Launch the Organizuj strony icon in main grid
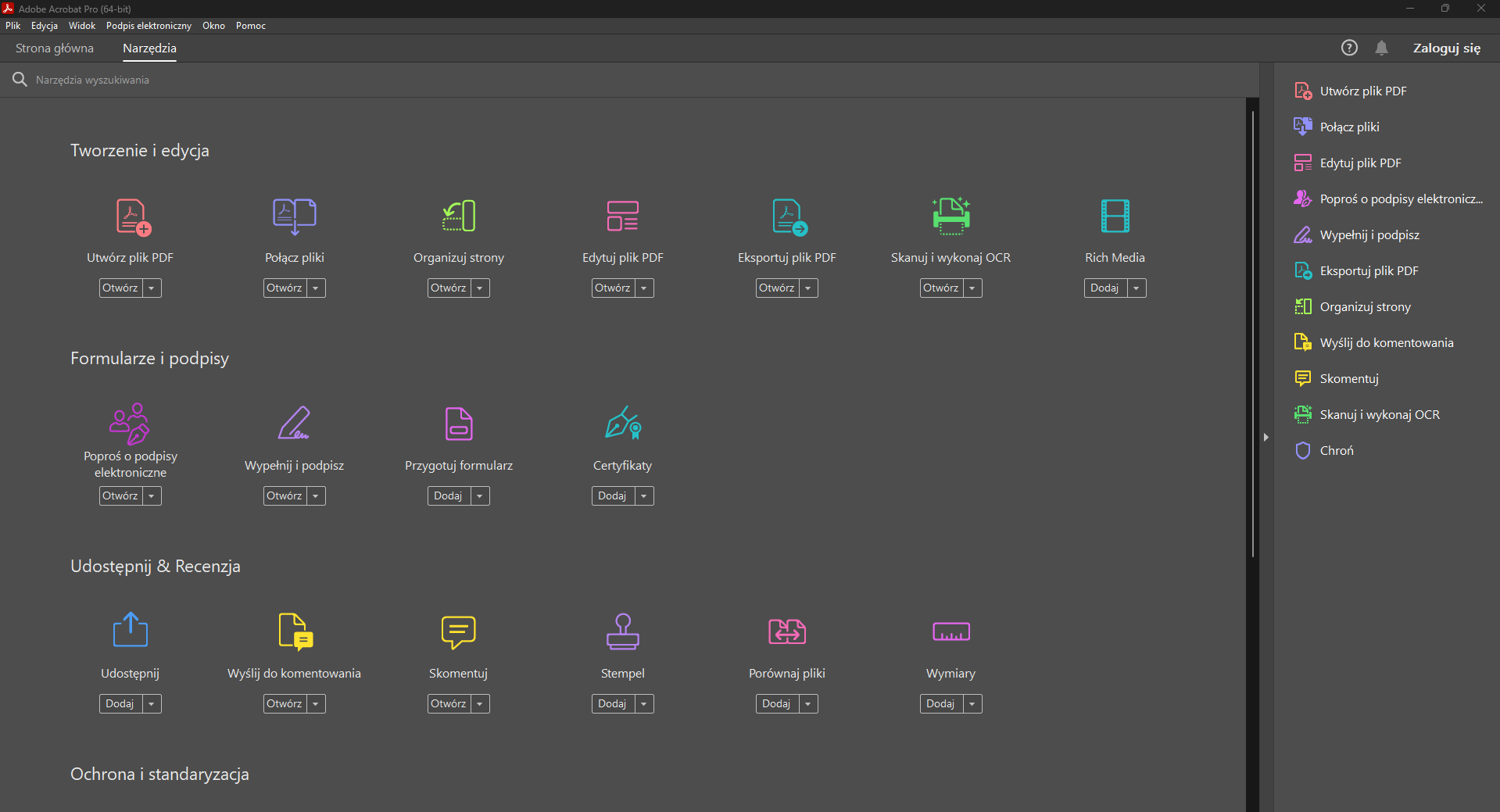 (459, 216)
